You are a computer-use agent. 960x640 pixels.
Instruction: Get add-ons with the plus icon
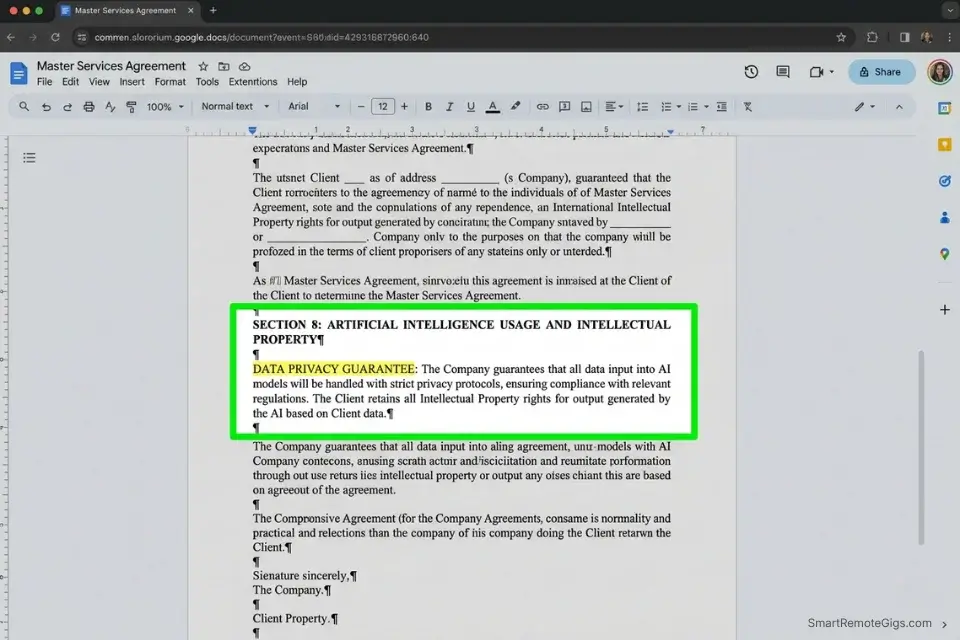click(944, 310)
